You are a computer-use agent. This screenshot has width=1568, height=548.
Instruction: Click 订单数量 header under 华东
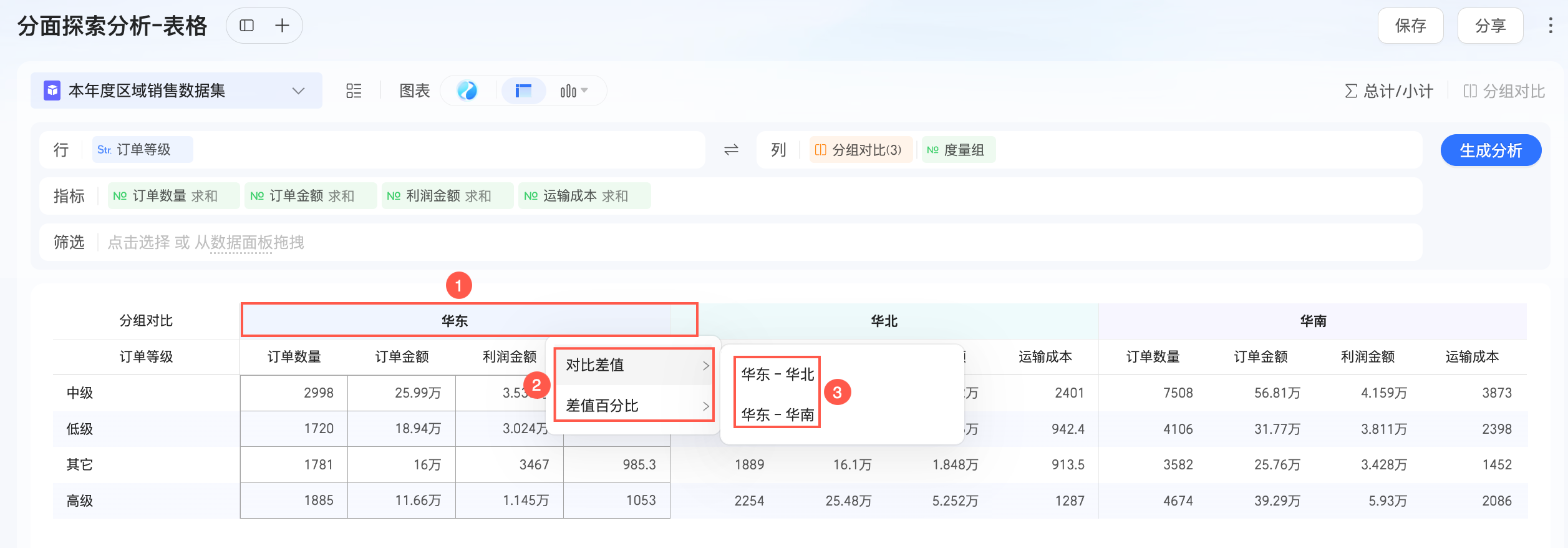[294, 356]
